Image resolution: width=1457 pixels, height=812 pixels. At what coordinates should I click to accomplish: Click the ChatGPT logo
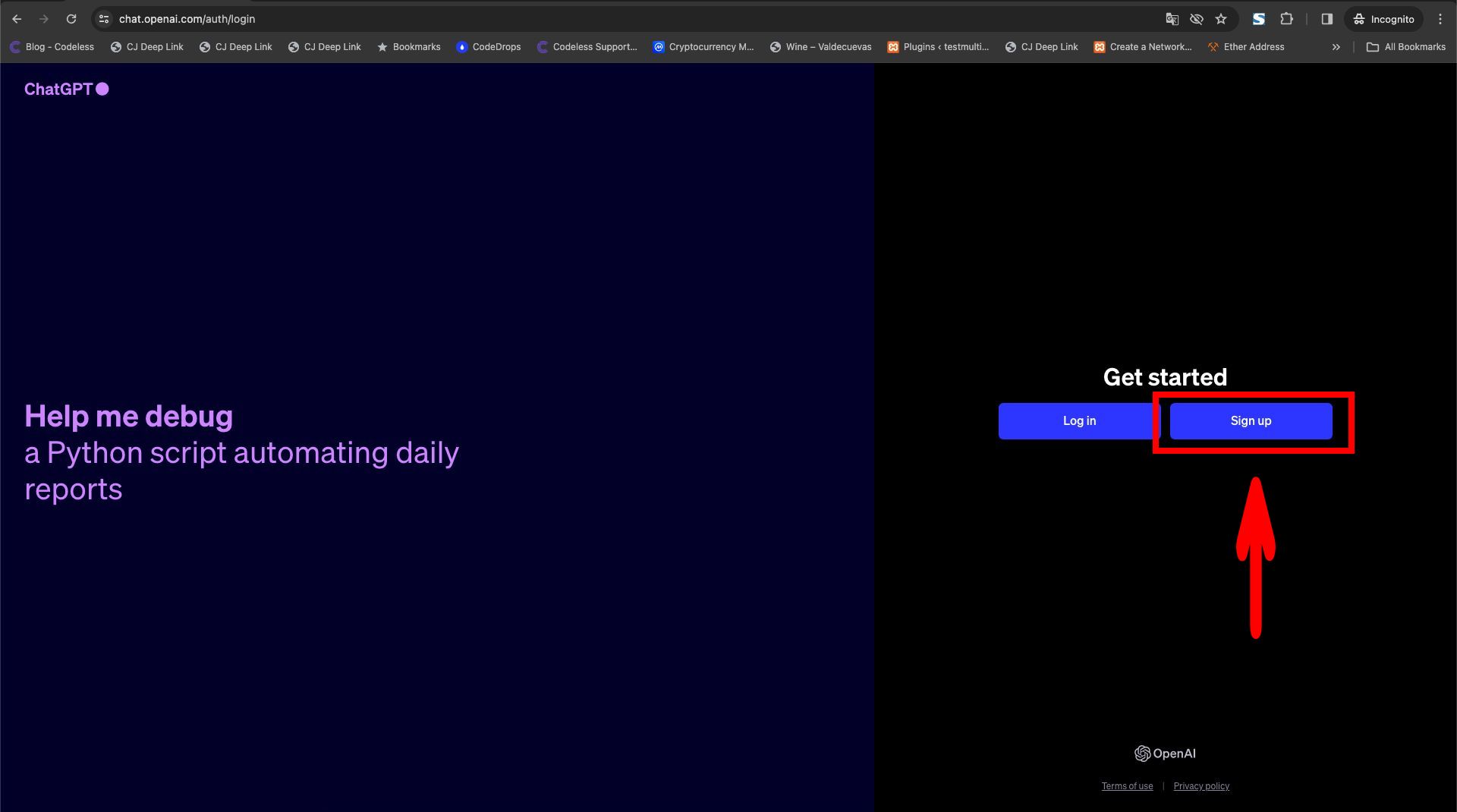tap(66, 89)
